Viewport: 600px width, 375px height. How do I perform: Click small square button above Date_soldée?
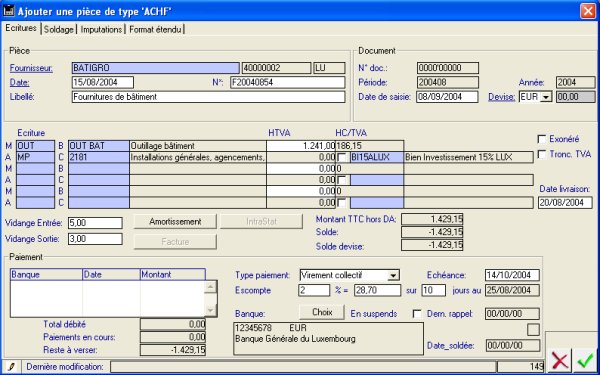click(x=533, y=329)
